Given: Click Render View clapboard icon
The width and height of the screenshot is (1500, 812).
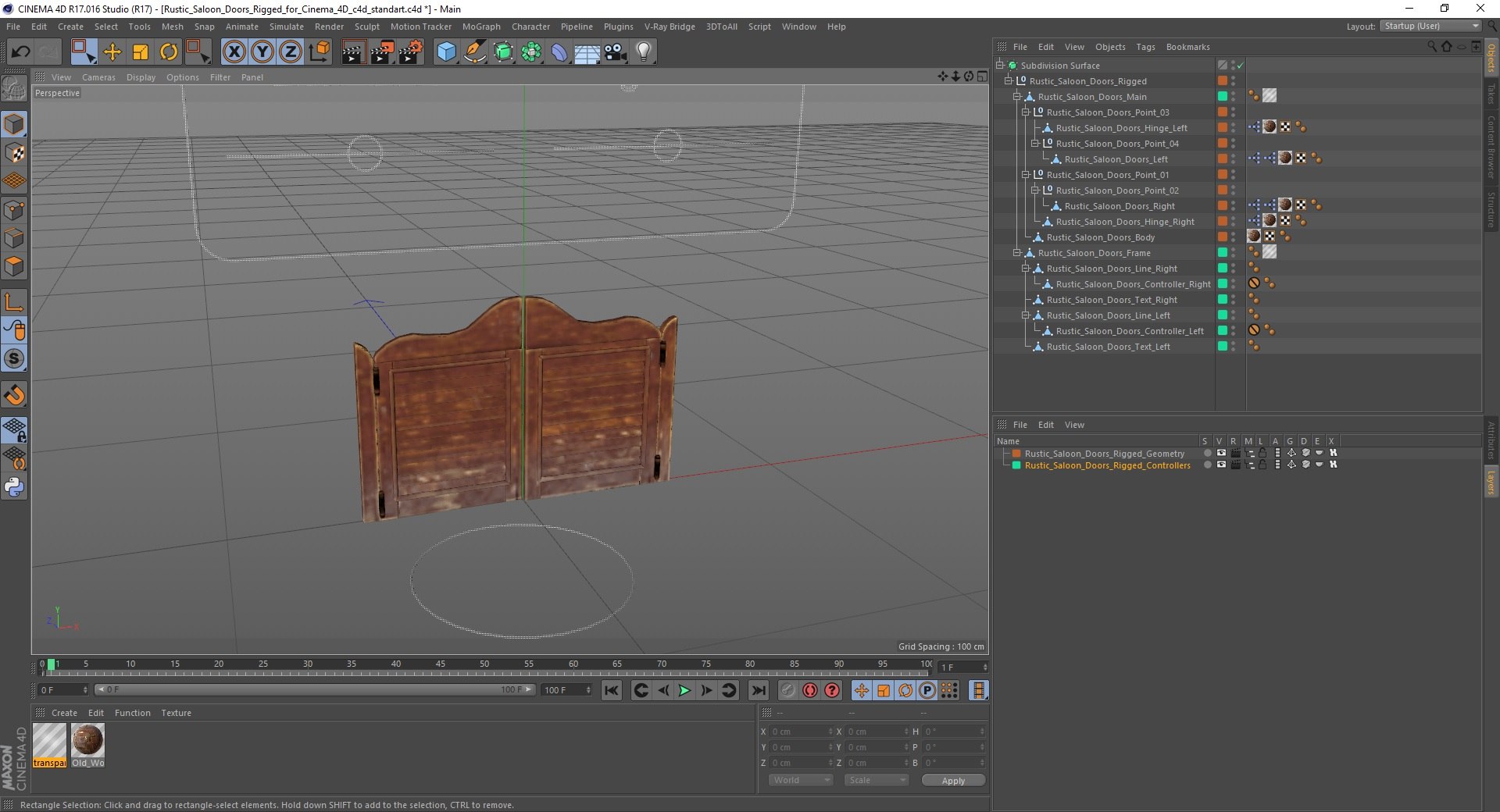Looking at the screenshot, I should [x=353, y=52].
